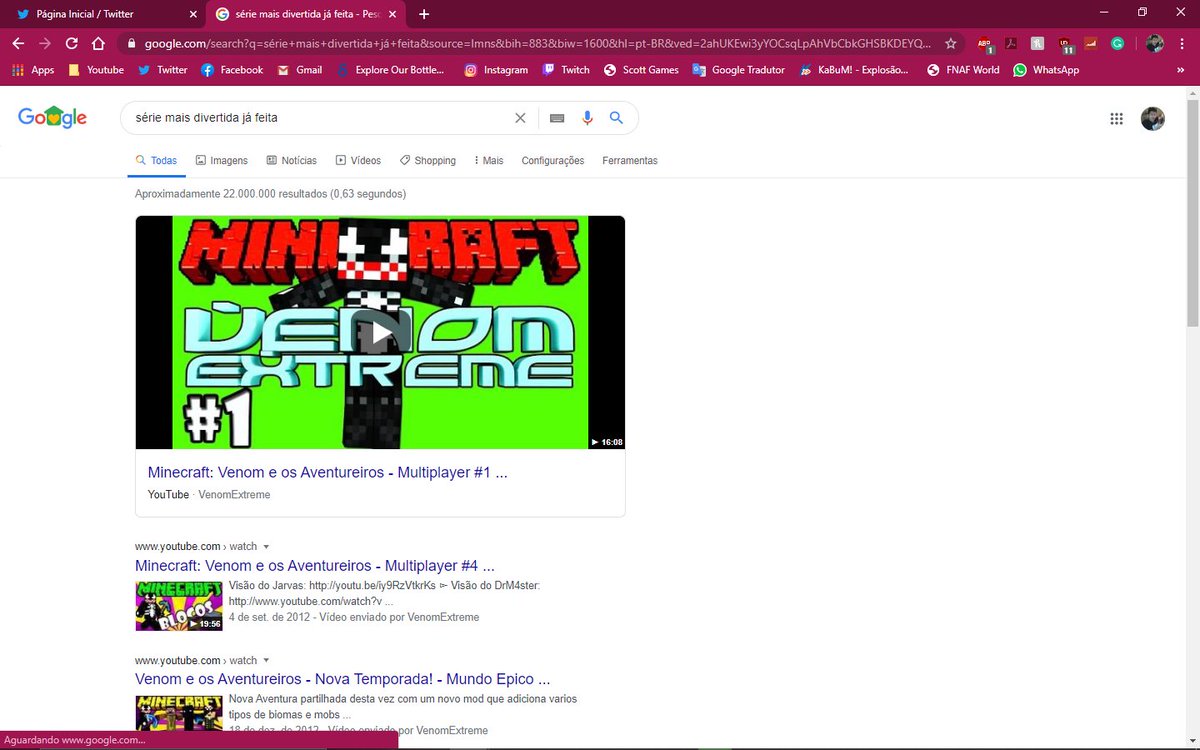Open the Ferramentas search tools
Screen dimensions: 1200x750
[x=630, y=160]
